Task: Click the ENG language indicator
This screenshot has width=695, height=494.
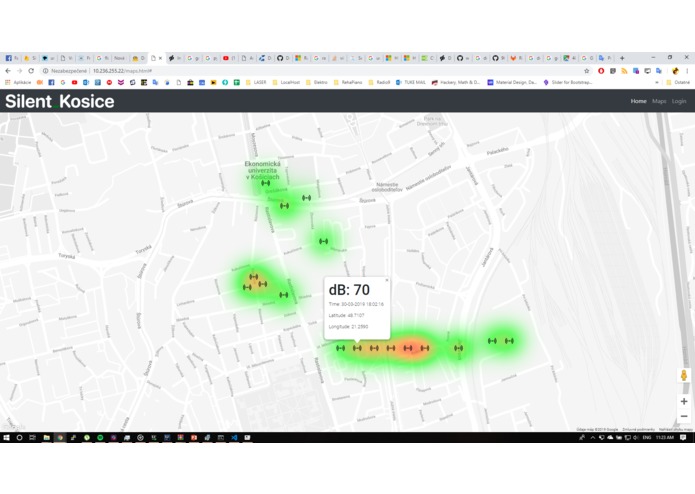Action: coord(647,437)
